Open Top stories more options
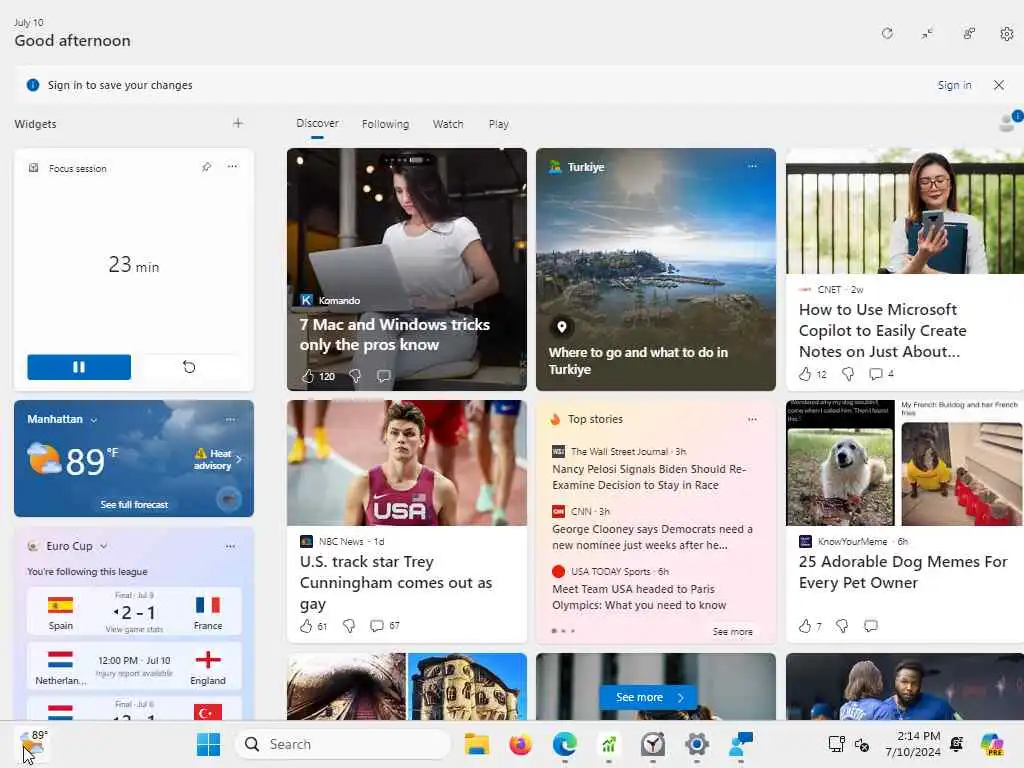 click(752, 419)
